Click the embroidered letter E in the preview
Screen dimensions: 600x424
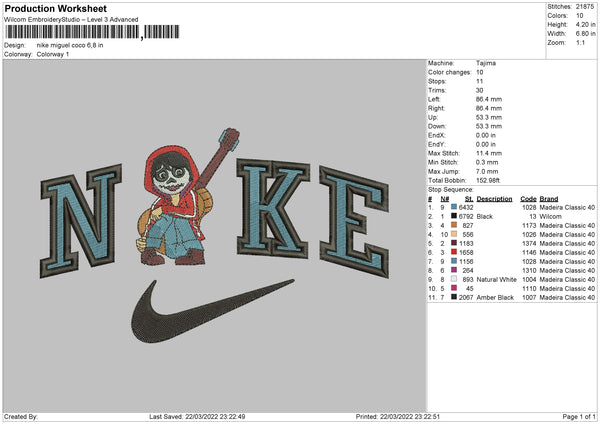click(354, 222)
